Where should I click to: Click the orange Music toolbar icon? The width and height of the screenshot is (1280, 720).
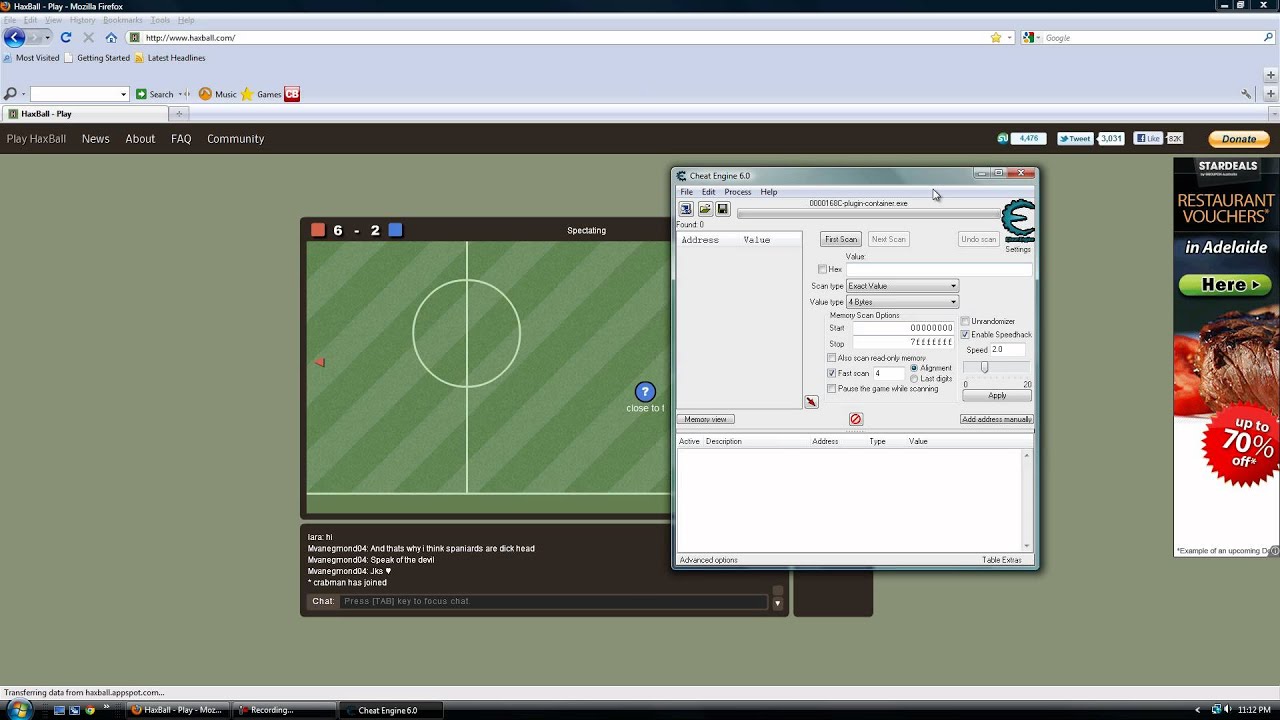(x=205, y=94)
